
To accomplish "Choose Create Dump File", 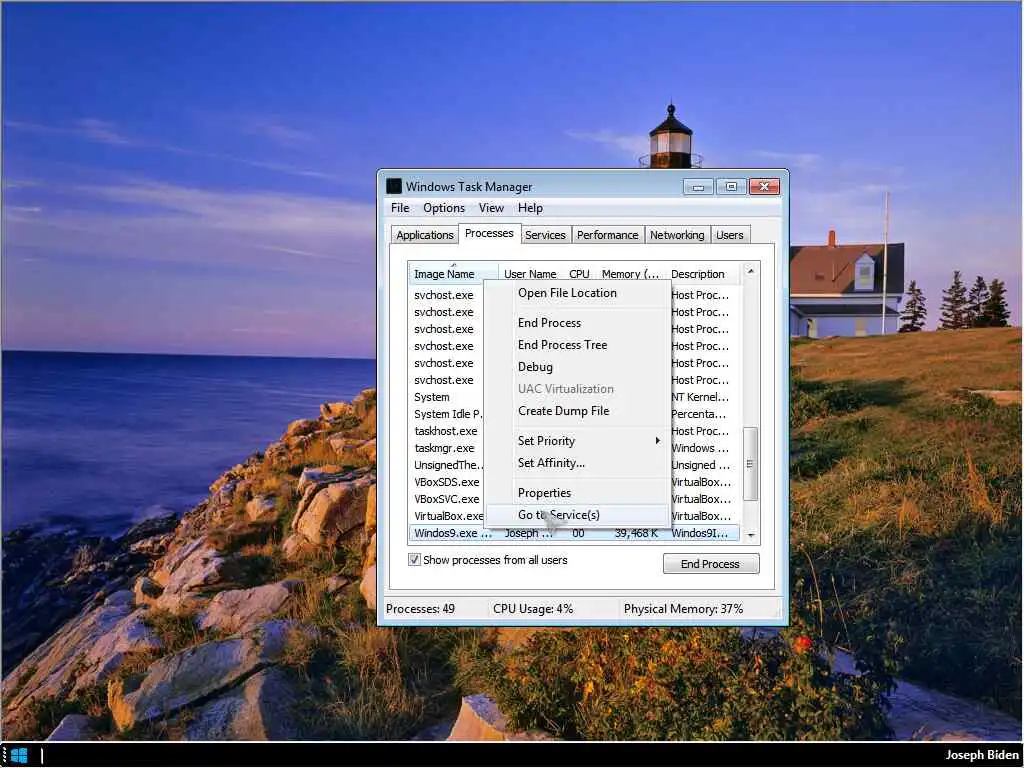I will coord(578,411).
